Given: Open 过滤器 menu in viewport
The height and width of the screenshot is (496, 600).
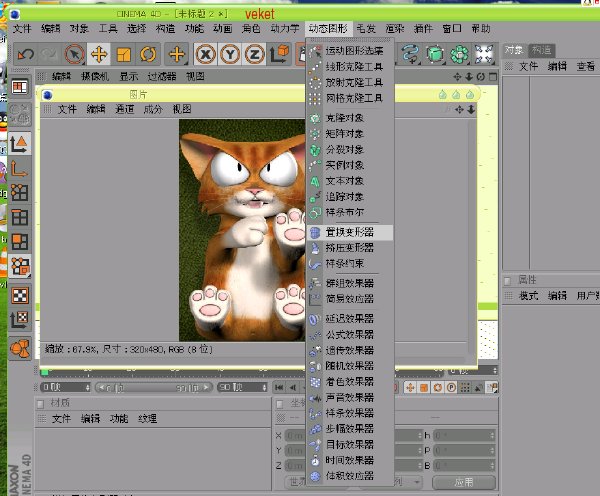Looking at the screenshot, I should coord(162,77).
